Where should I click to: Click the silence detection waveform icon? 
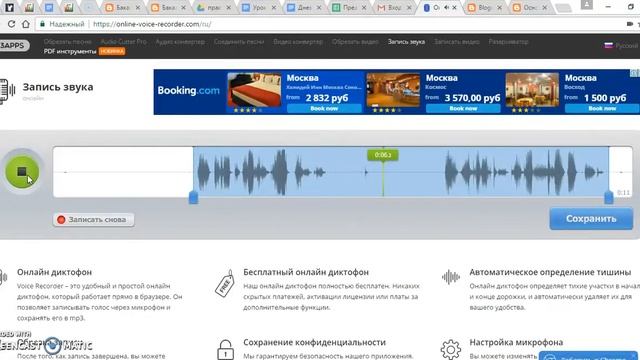451,277
